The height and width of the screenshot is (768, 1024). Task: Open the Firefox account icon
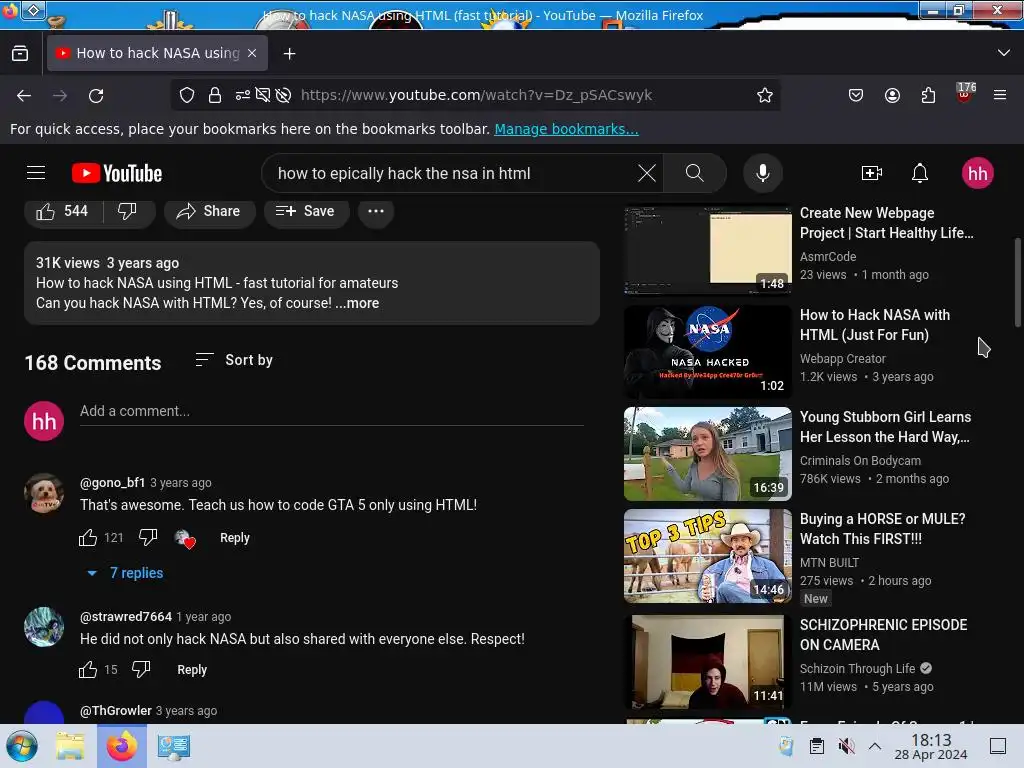(892, 95)
